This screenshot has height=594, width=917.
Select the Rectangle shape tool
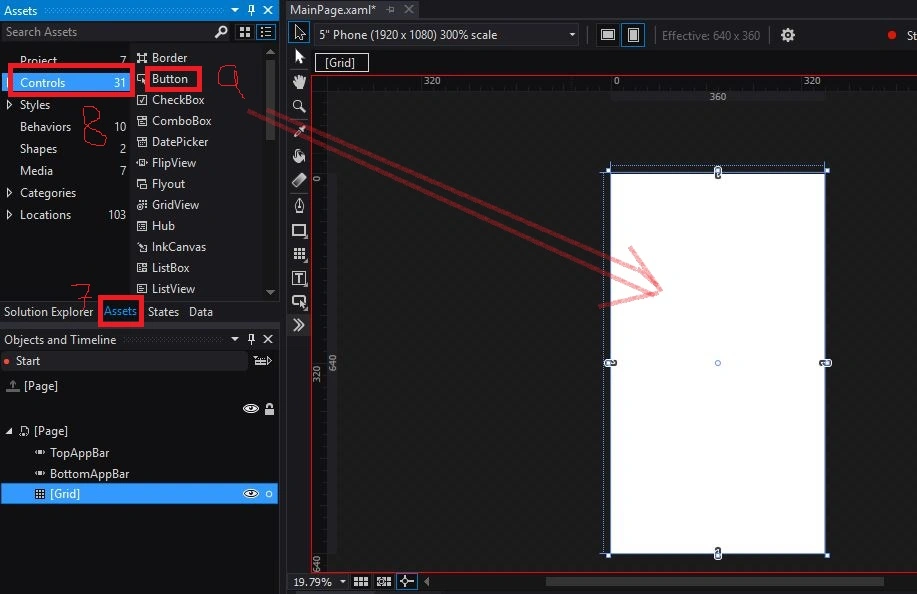click(299, 230)
